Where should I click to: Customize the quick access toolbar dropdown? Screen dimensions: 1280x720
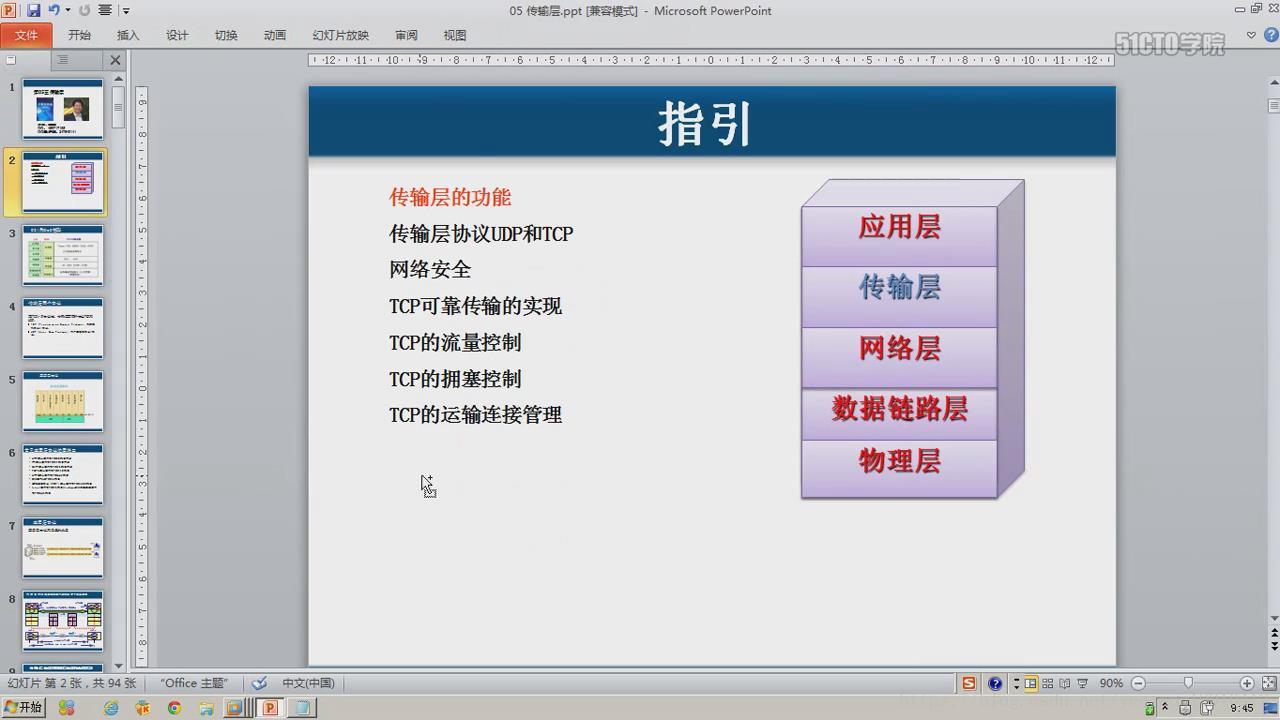(x=127, y=10)
